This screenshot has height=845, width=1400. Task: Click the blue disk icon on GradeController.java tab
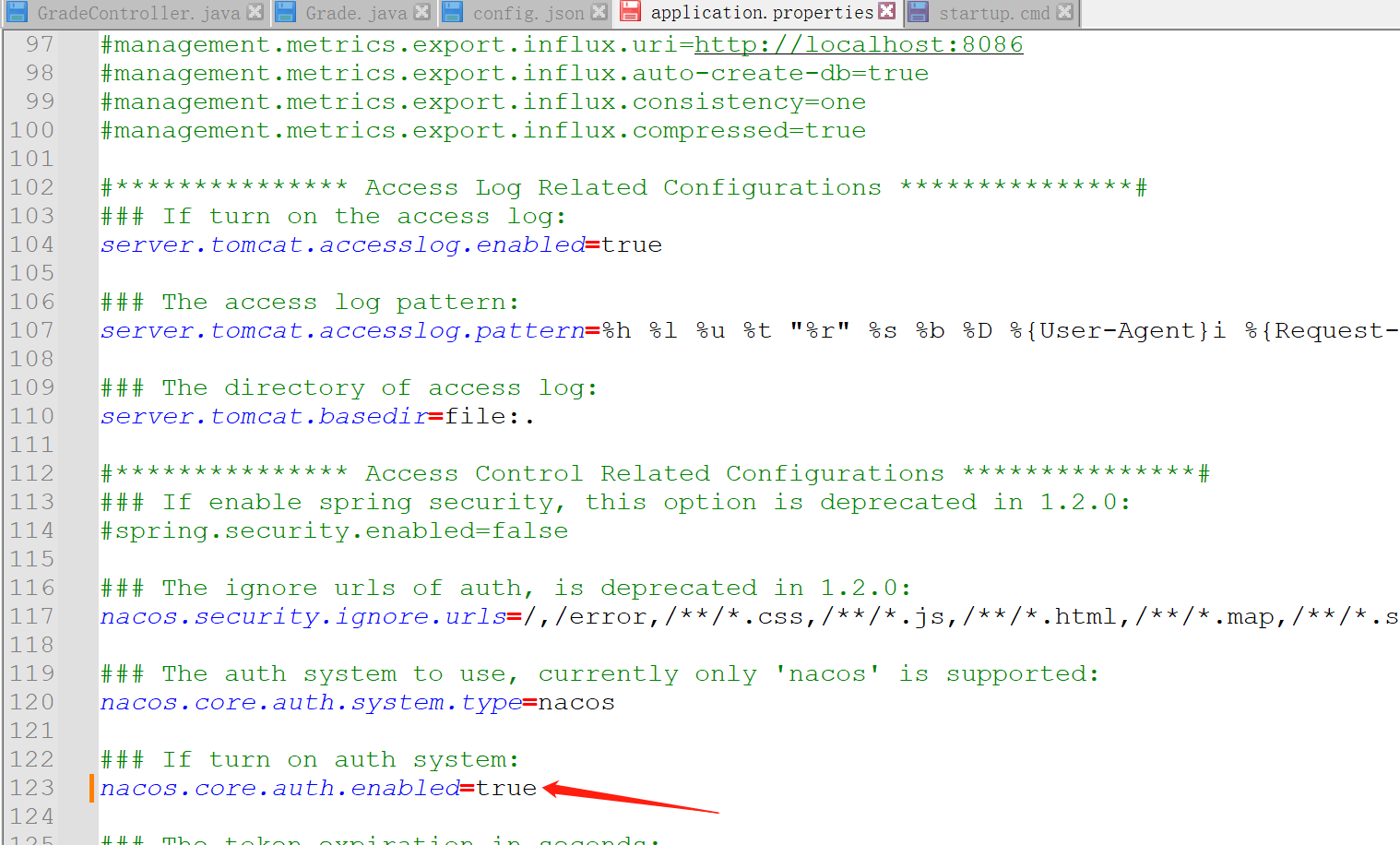coord(18,12)
